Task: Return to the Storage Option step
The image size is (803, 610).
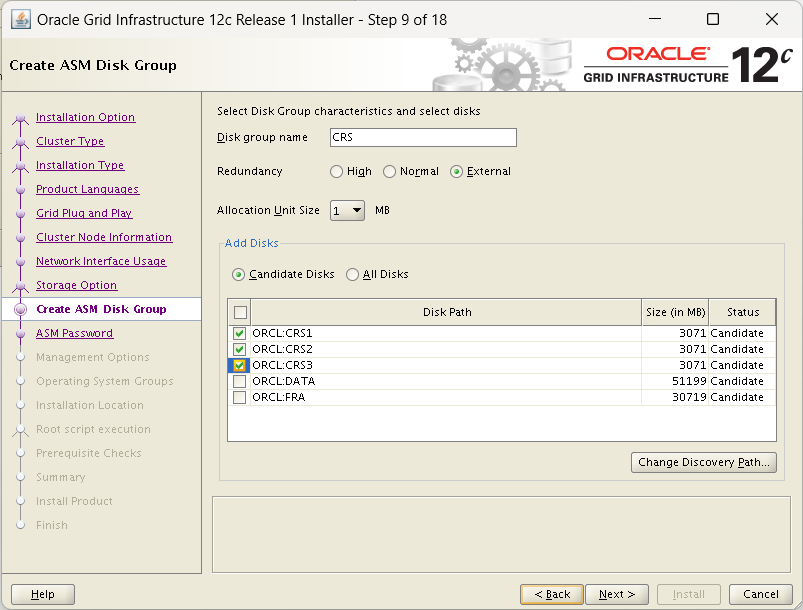Action: point(76,285)
